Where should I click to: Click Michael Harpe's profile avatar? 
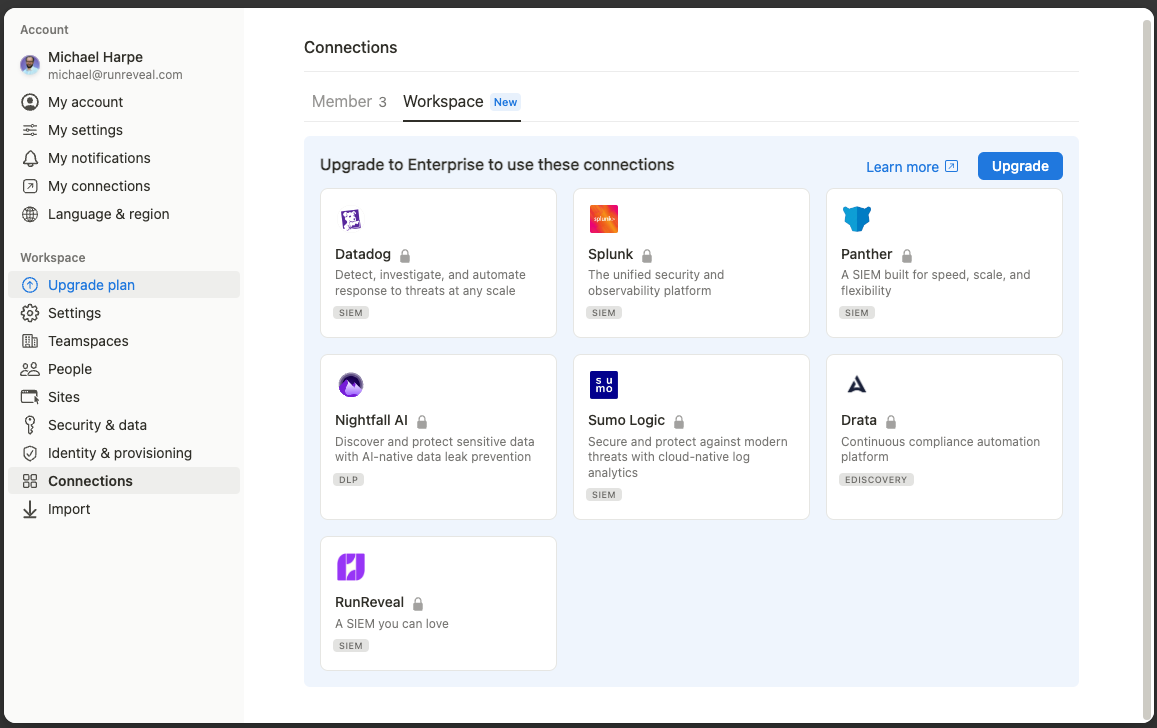(30, 65)
